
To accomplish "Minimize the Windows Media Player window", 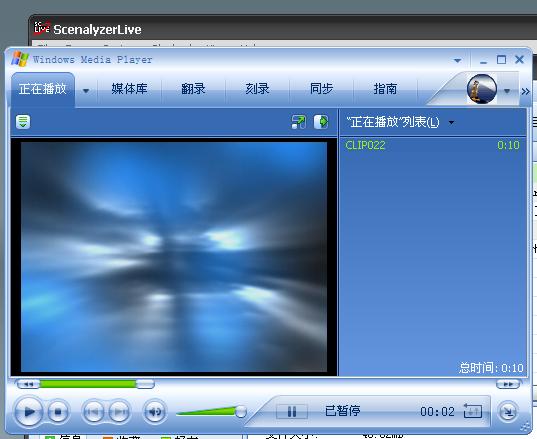I will point(483,61).
